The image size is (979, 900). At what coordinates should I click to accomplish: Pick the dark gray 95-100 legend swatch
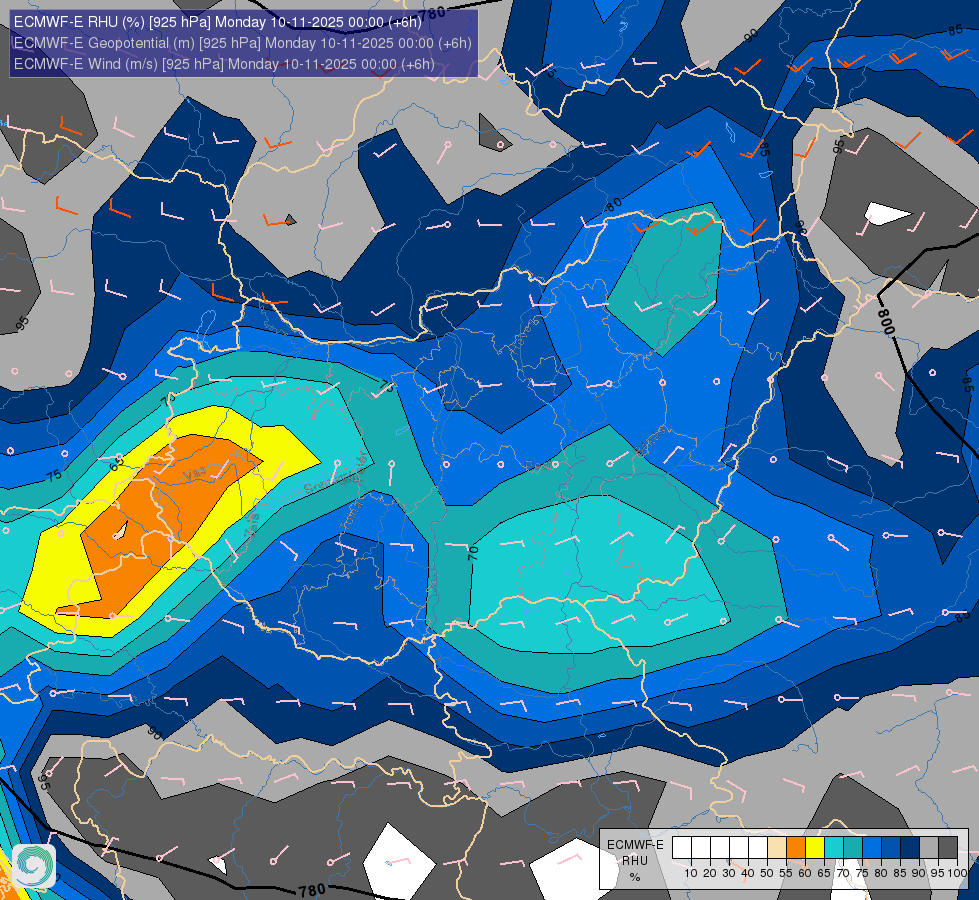pos(948,848)
